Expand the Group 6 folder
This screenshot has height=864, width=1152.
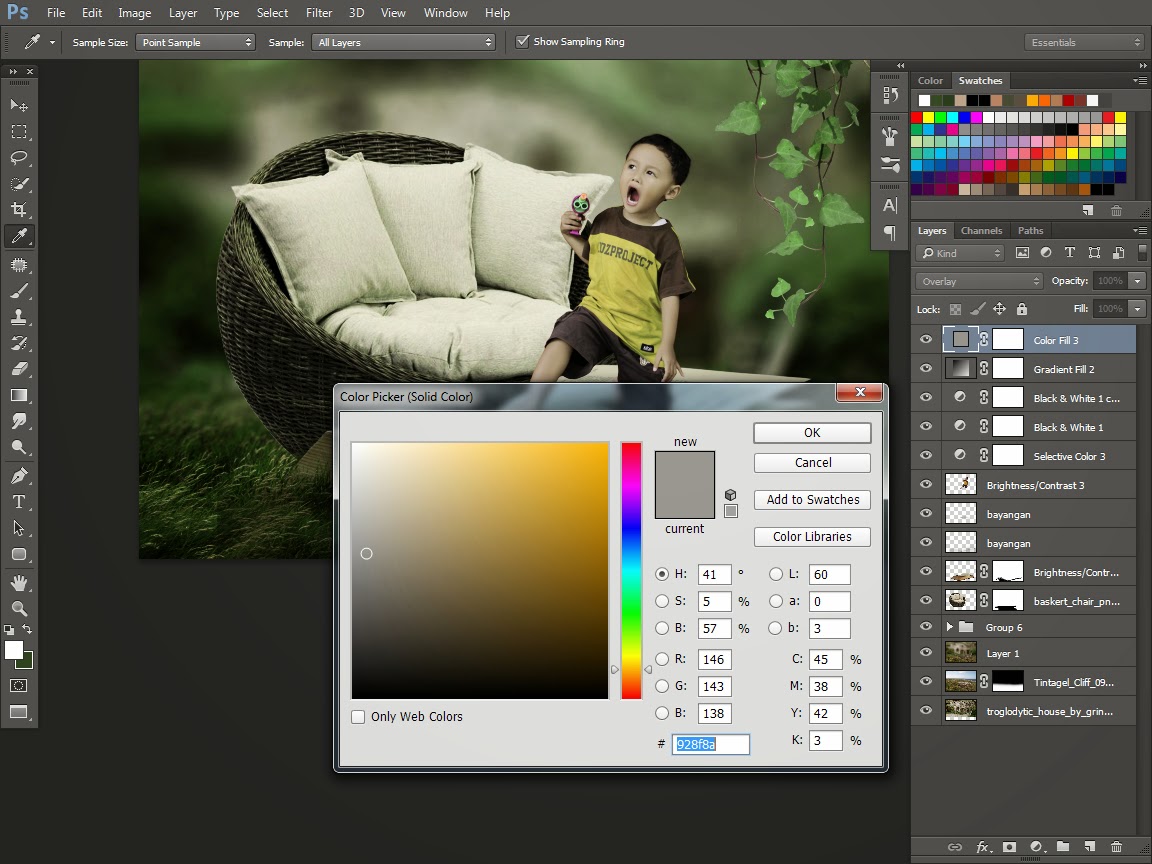pyautogui.click(x=950, y=627)
